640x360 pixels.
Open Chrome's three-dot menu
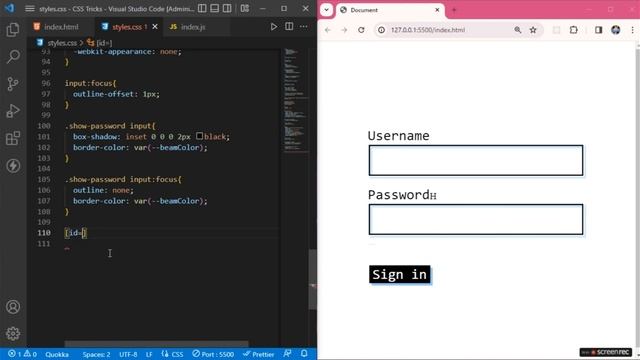[x=633, y=30]
